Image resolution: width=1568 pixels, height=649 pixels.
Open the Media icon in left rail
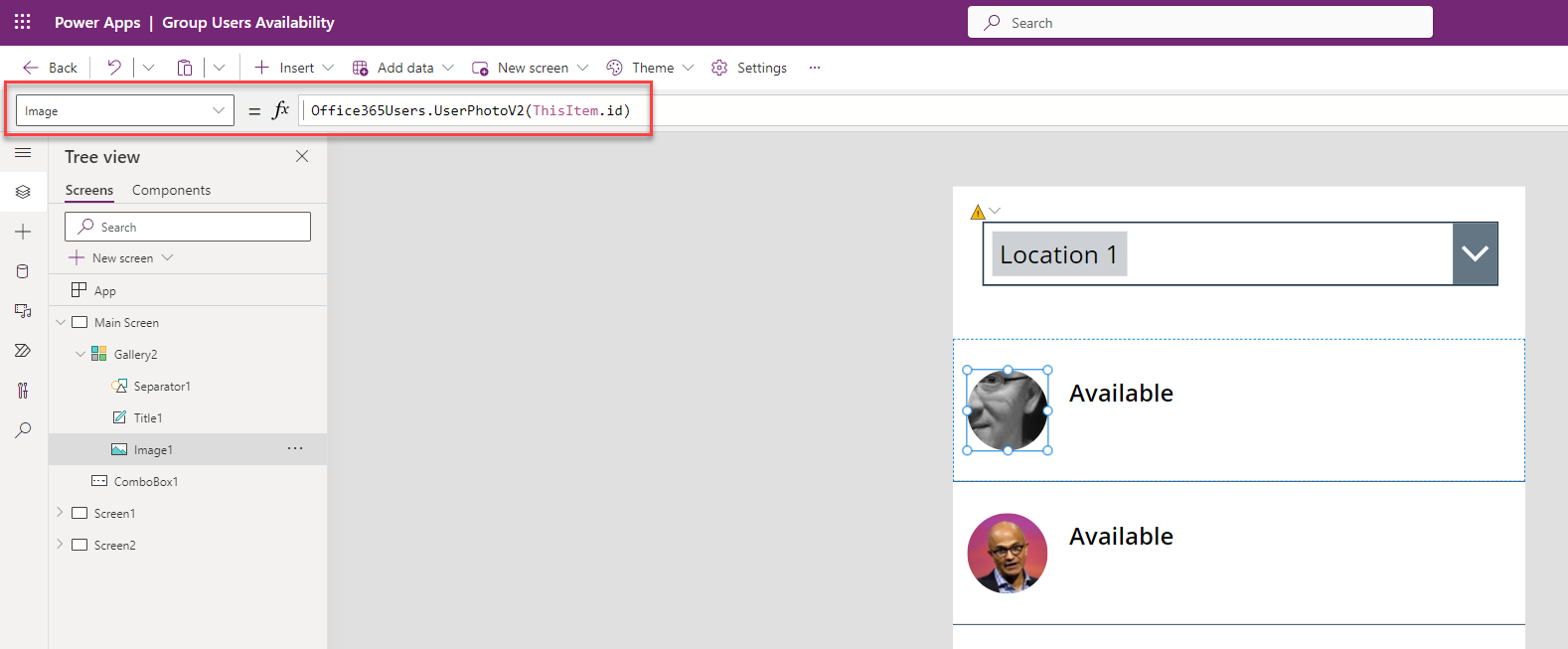coord(23,311)
